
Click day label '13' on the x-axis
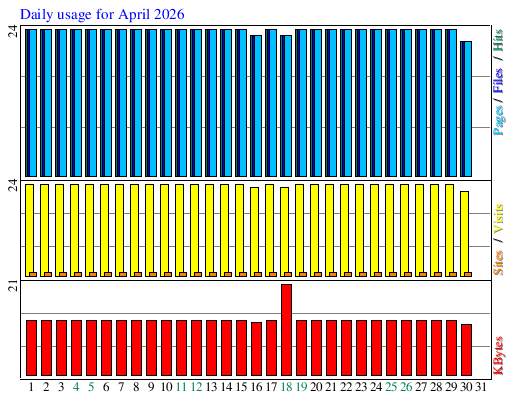click(x=211, y=387)
